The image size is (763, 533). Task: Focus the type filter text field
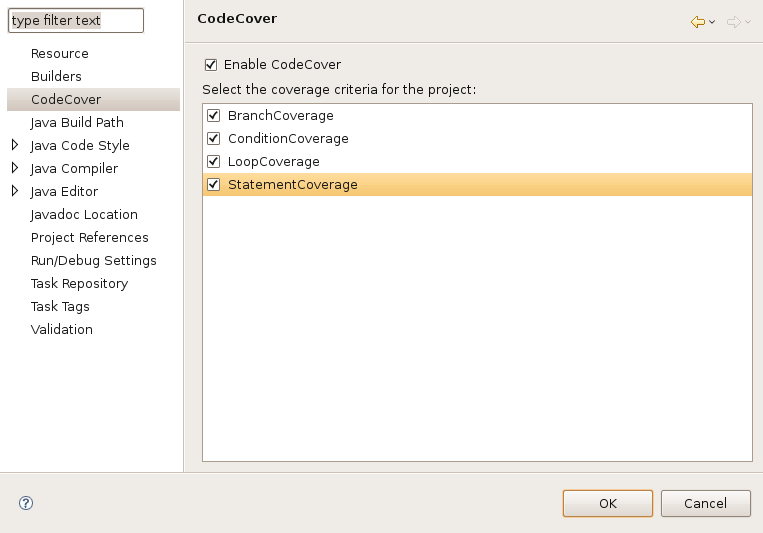point(76,20)
